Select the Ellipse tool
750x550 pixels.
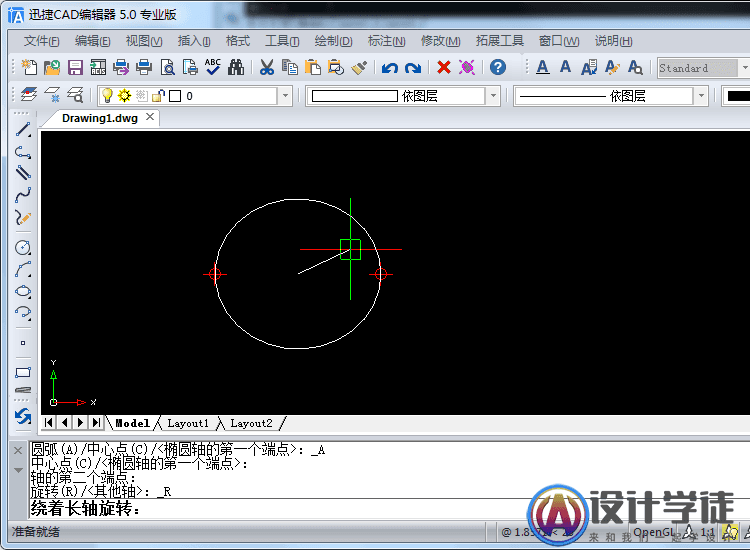[x=23, y=291]
